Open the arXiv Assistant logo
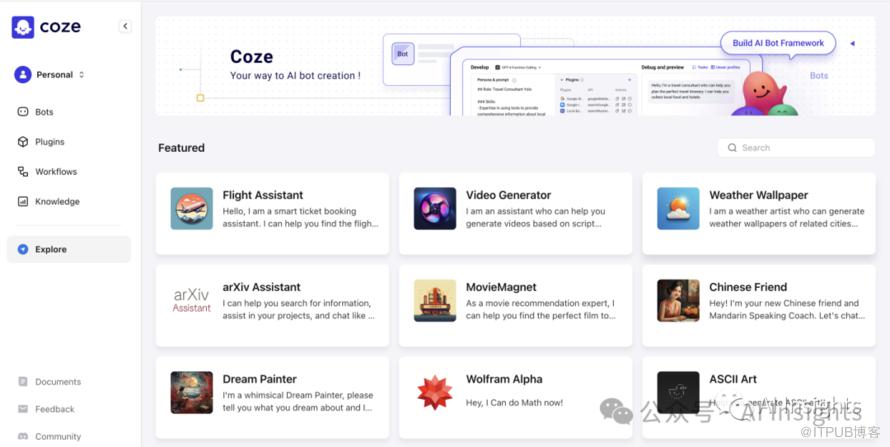The height and width of the screenshot is (447, 890). tap(192, 300)
